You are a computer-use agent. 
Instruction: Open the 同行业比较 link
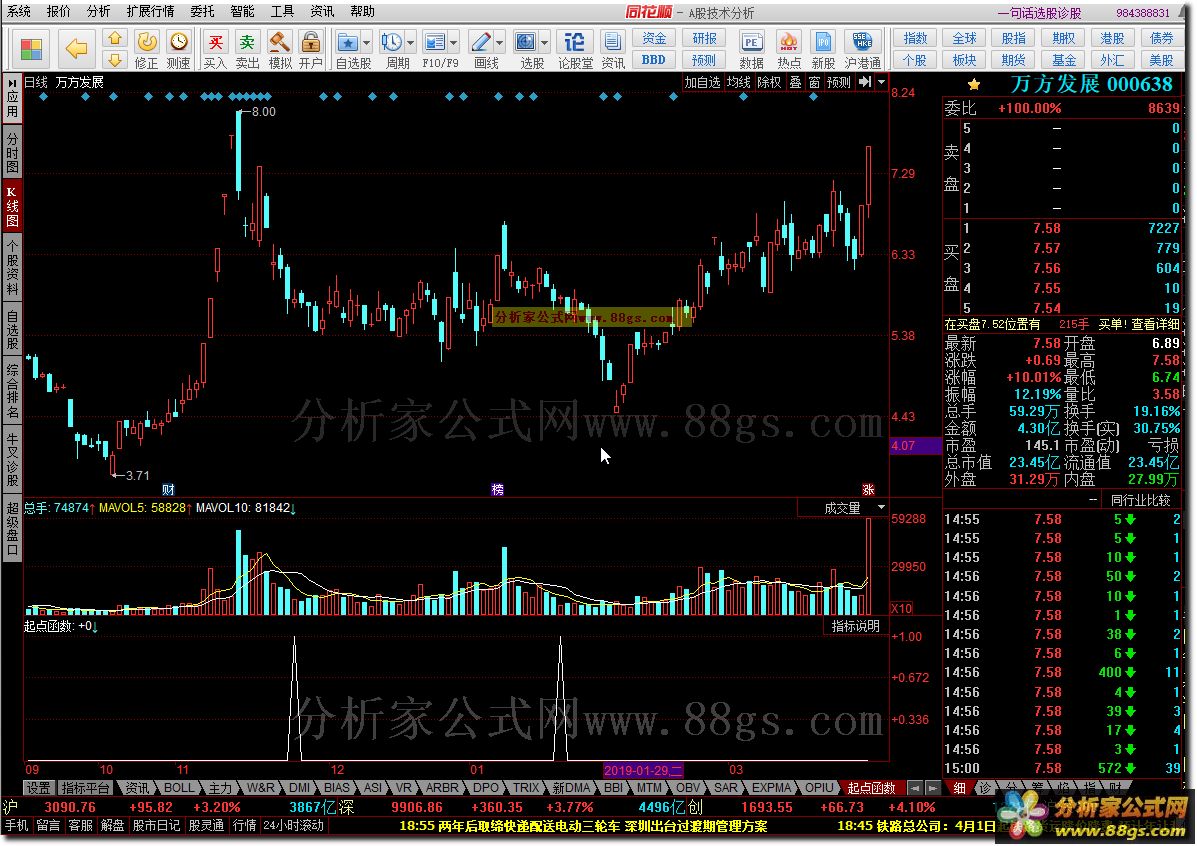(1141, 500)
